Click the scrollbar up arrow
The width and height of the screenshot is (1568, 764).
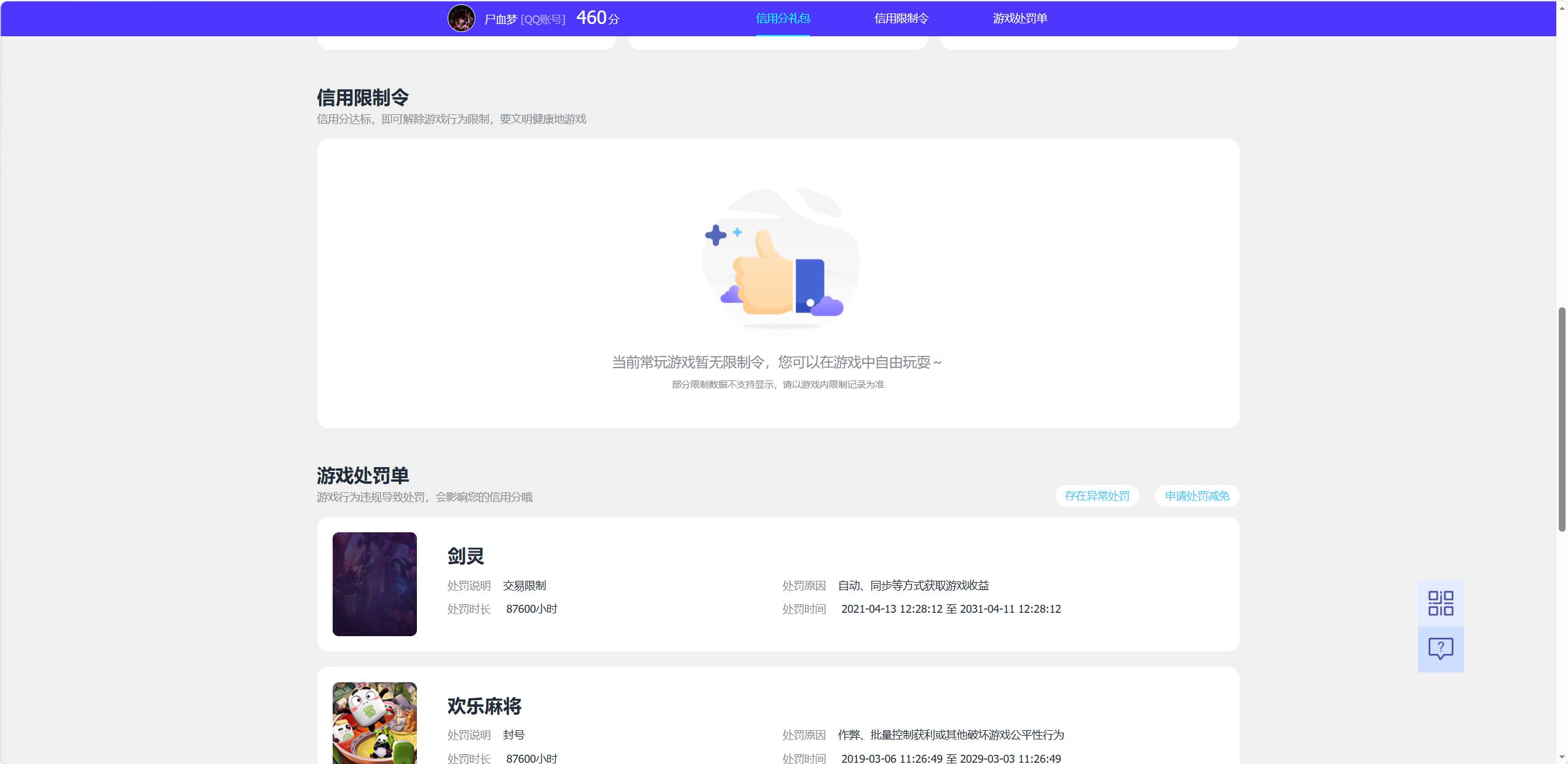point(1562,7)
